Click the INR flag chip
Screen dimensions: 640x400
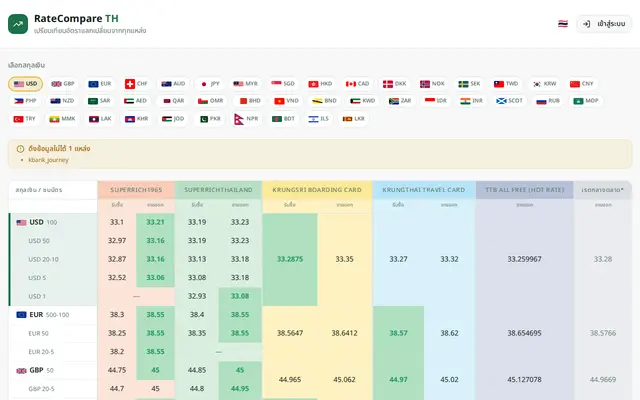tap(471, 101)
